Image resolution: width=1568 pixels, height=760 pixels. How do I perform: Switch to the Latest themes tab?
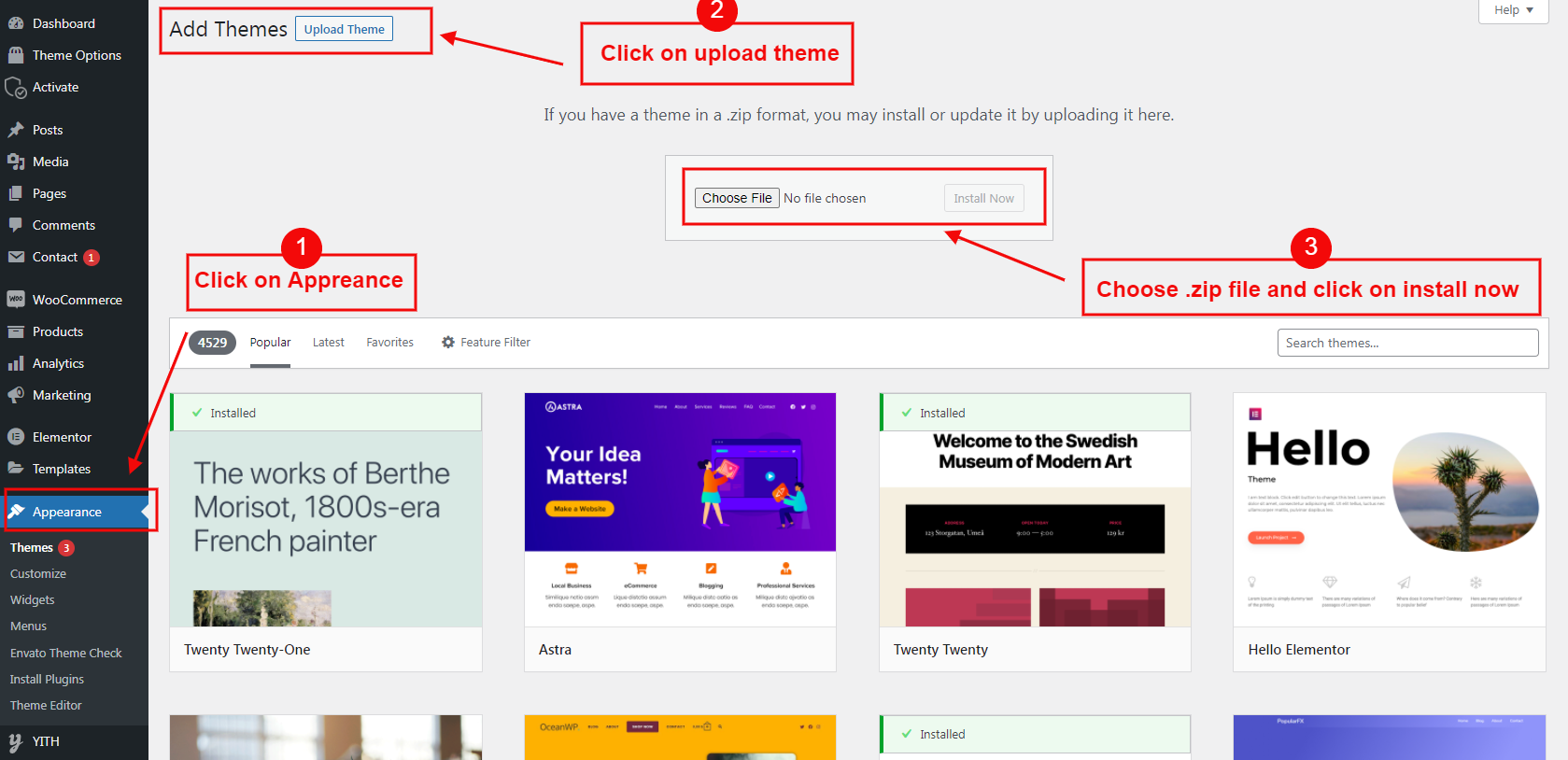328,343
